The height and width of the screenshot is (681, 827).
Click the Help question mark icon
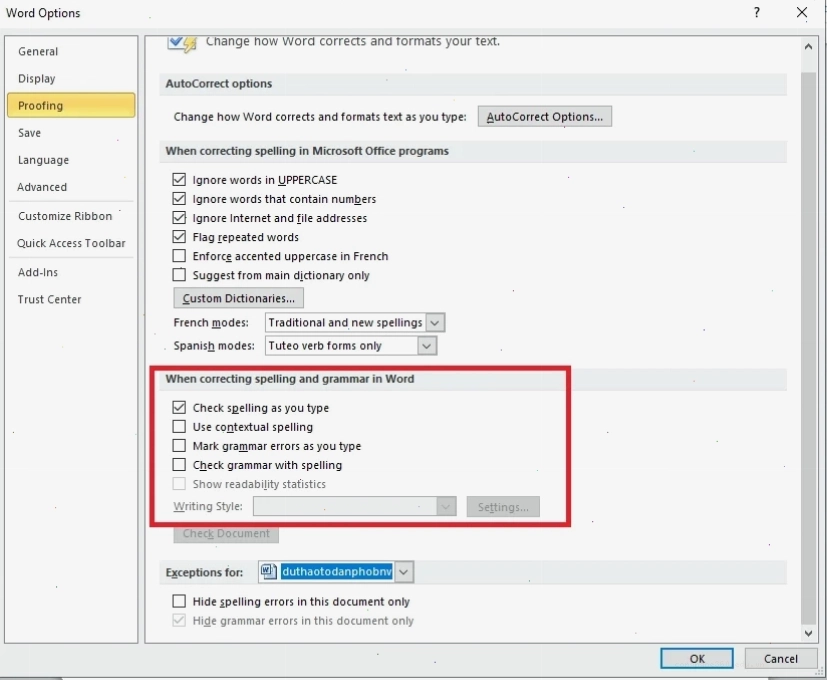(x=757, y=13)
